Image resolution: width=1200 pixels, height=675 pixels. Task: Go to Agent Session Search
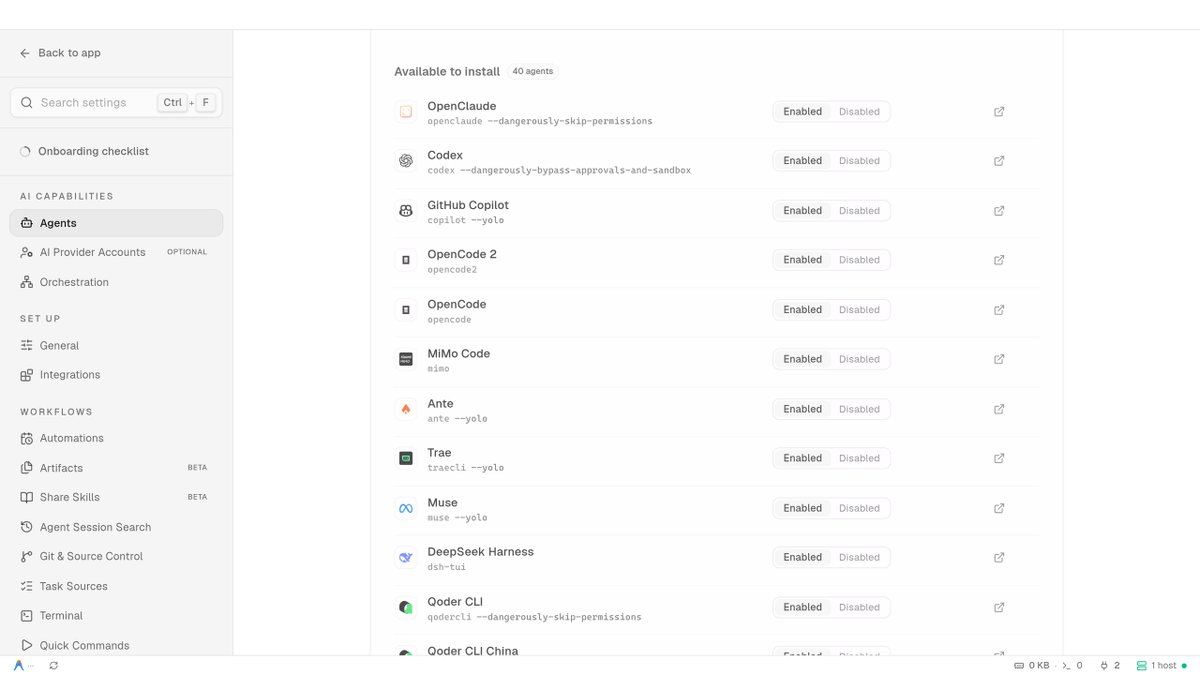coord(116,527)
